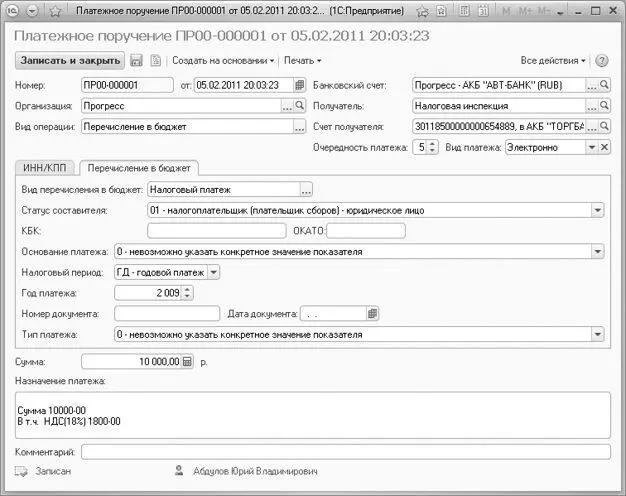Click magnifier icon next to Банковский счет
The image size is (626, 496).
click(x=604, y=85)
